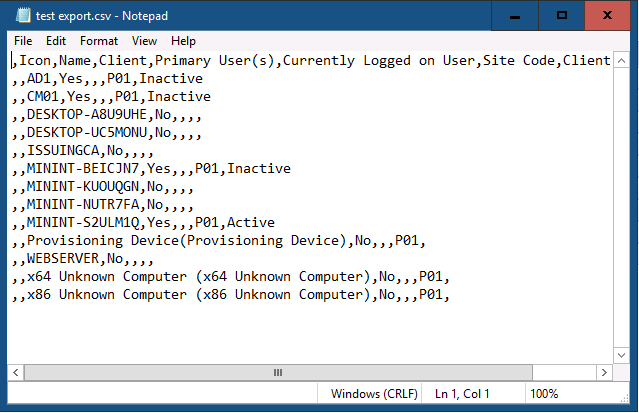This screenshot has height=413, width=639.
Task: Click the title text test export.csv - Notepad
Action: 102,16
